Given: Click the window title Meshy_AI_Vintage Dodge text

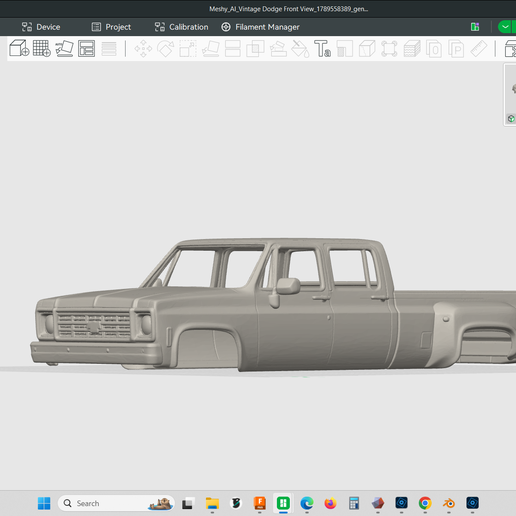Looking at the screenshot, I should pyautogui.click(x=288, y=9).
